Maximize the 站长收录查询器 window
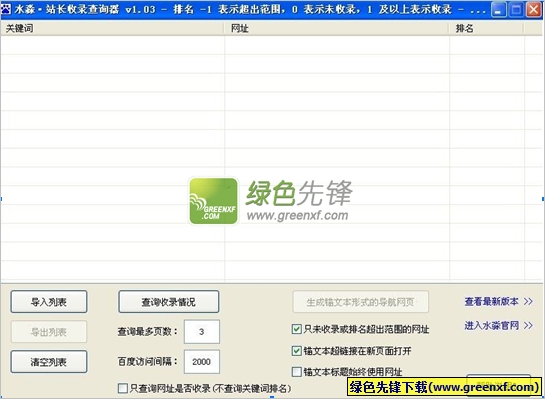 pos(516,9)
